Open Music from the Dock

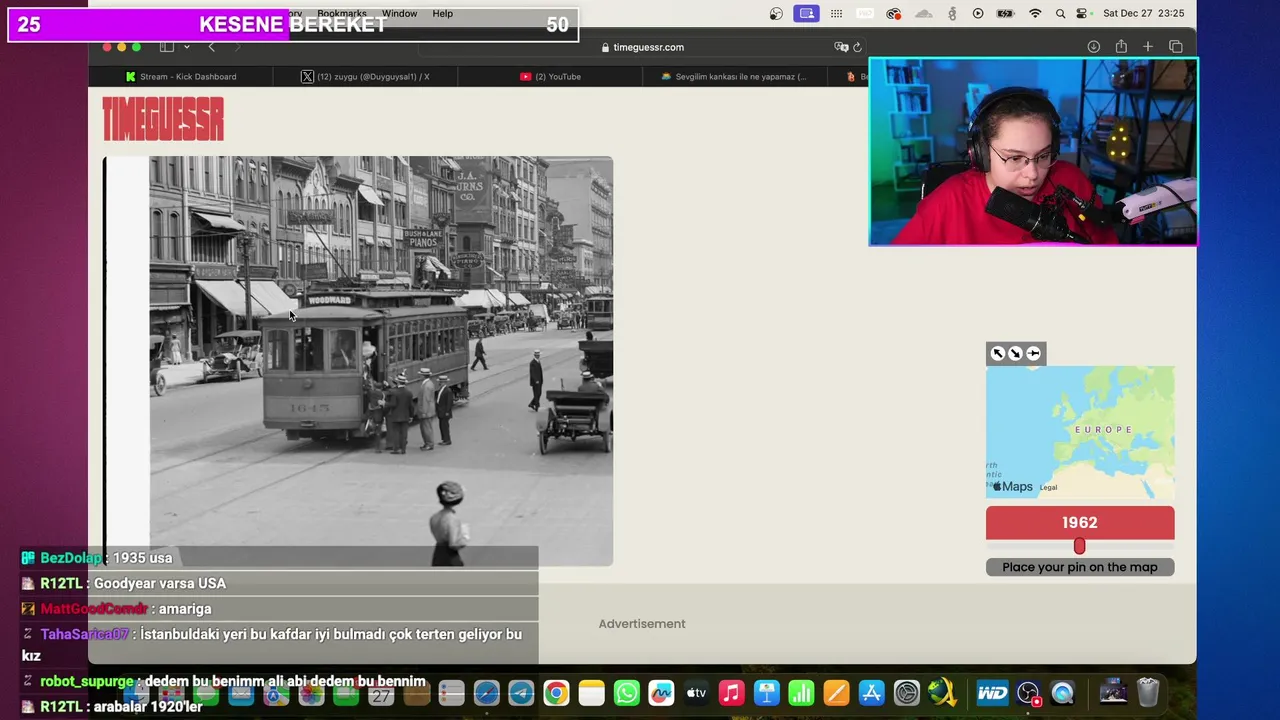[x=731, y=692]
